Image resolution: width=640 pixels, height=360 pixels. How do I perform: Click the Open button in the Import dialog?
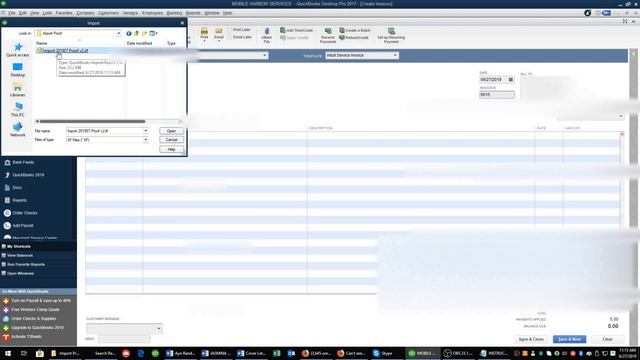[x=171, y=131]
